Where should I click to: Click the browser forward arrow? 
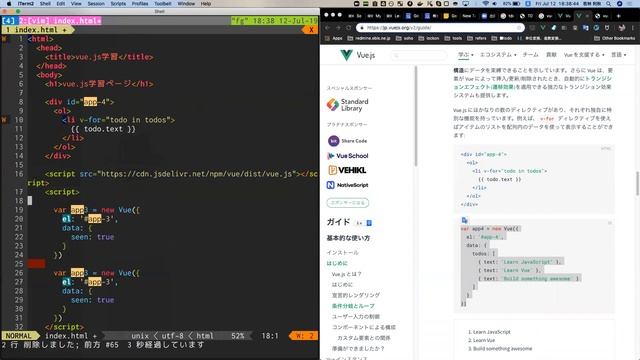[338, 28]
